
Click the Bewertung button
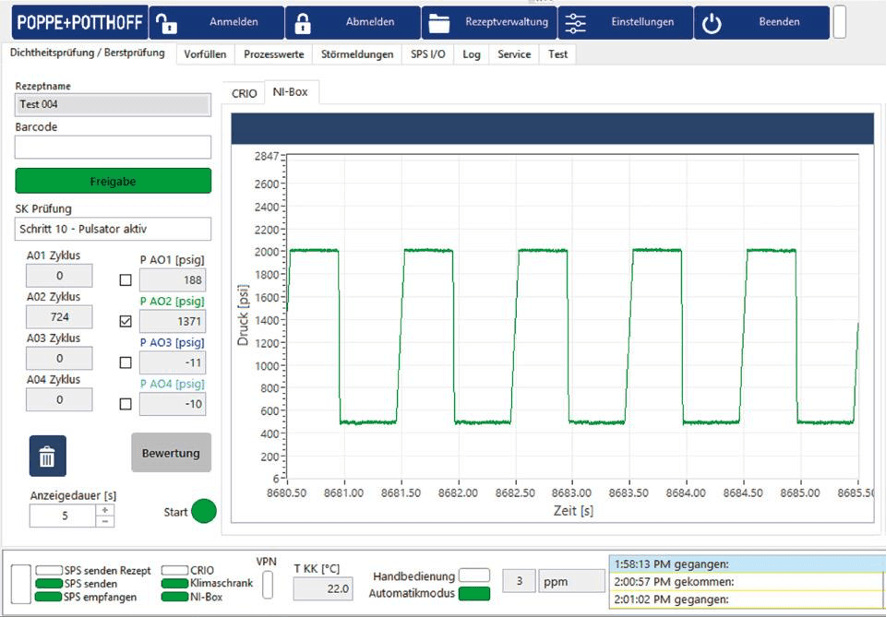(x=171, y=453)
